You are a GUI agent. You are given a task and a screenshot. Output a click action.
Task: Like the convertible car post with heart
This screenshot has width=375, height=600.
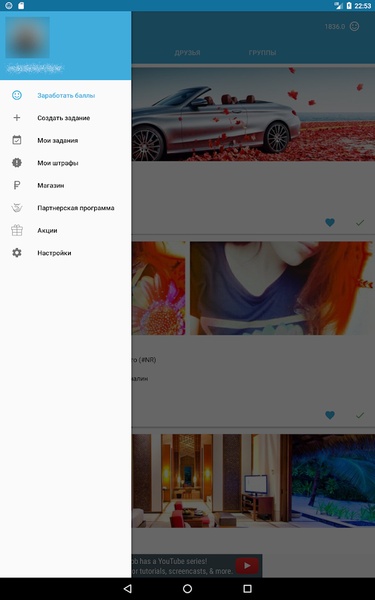[330, 222]
